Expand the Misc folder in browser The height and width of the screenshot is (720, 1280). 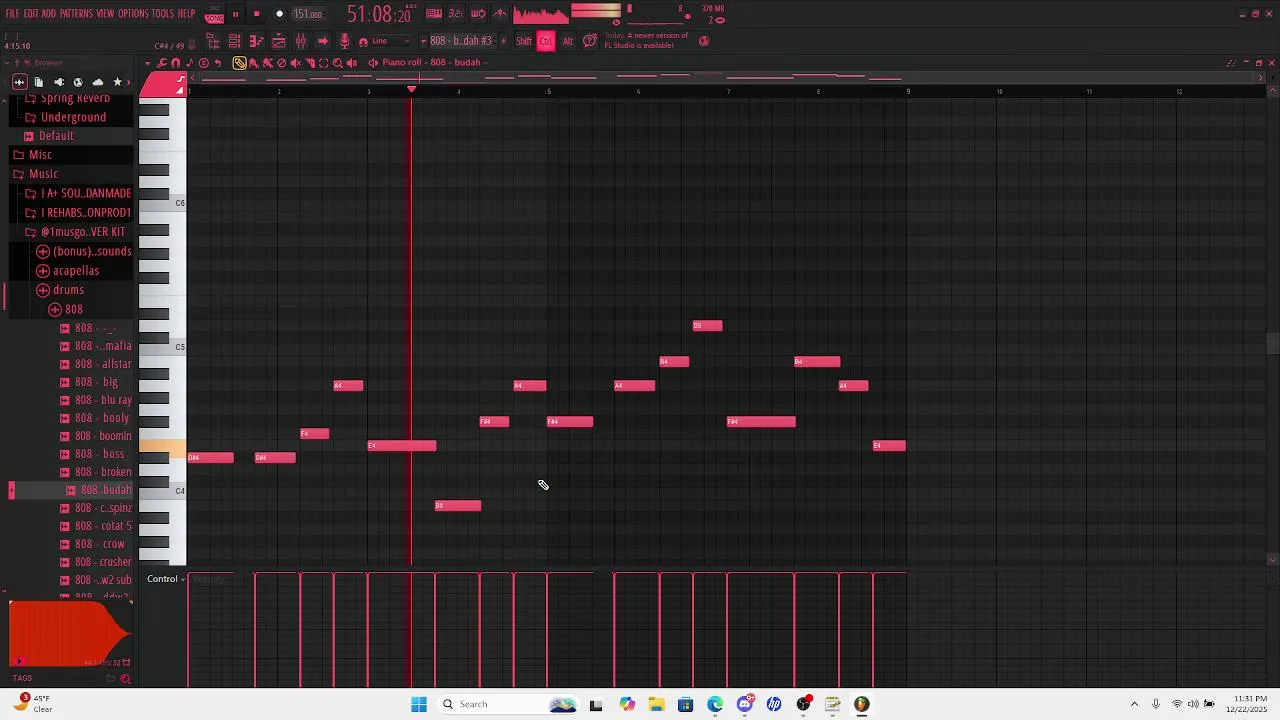click(40, 155)
